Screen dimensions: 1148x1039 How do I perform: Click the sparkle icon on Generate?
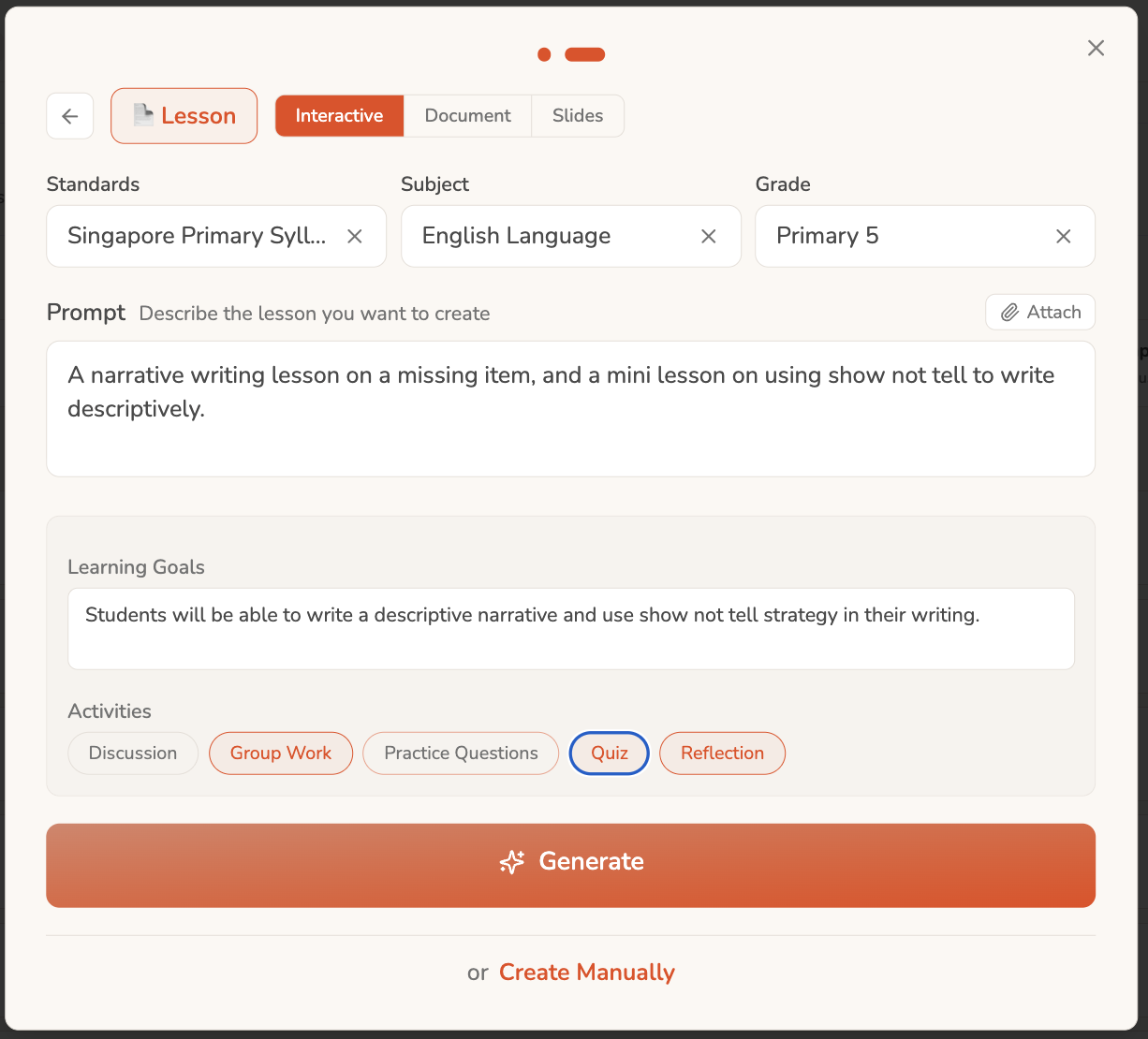(x=512, y=862)
